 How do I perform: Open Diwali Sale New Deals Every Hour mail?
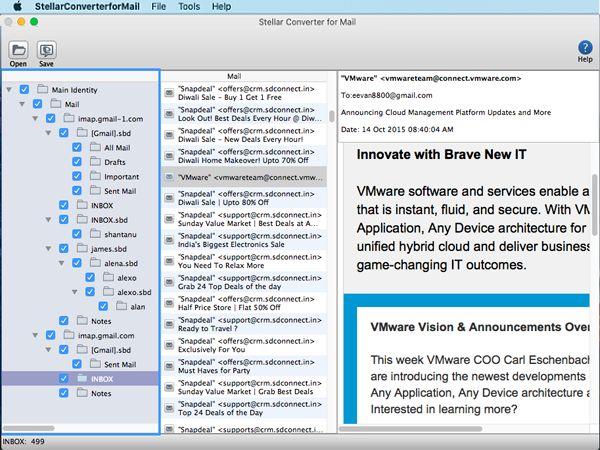coord(244,135)
